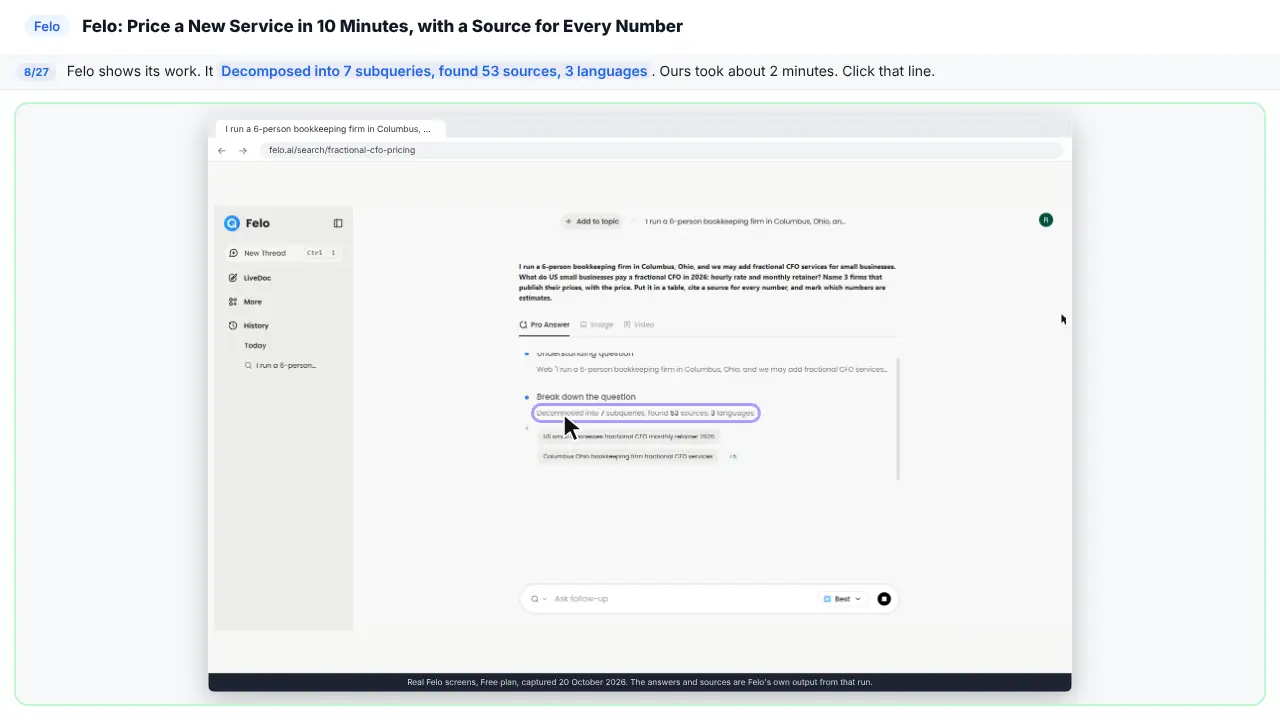This screenshot has height=720, width=1280.
Task: Click the 8/27 step counter badge
Action: 36,72
